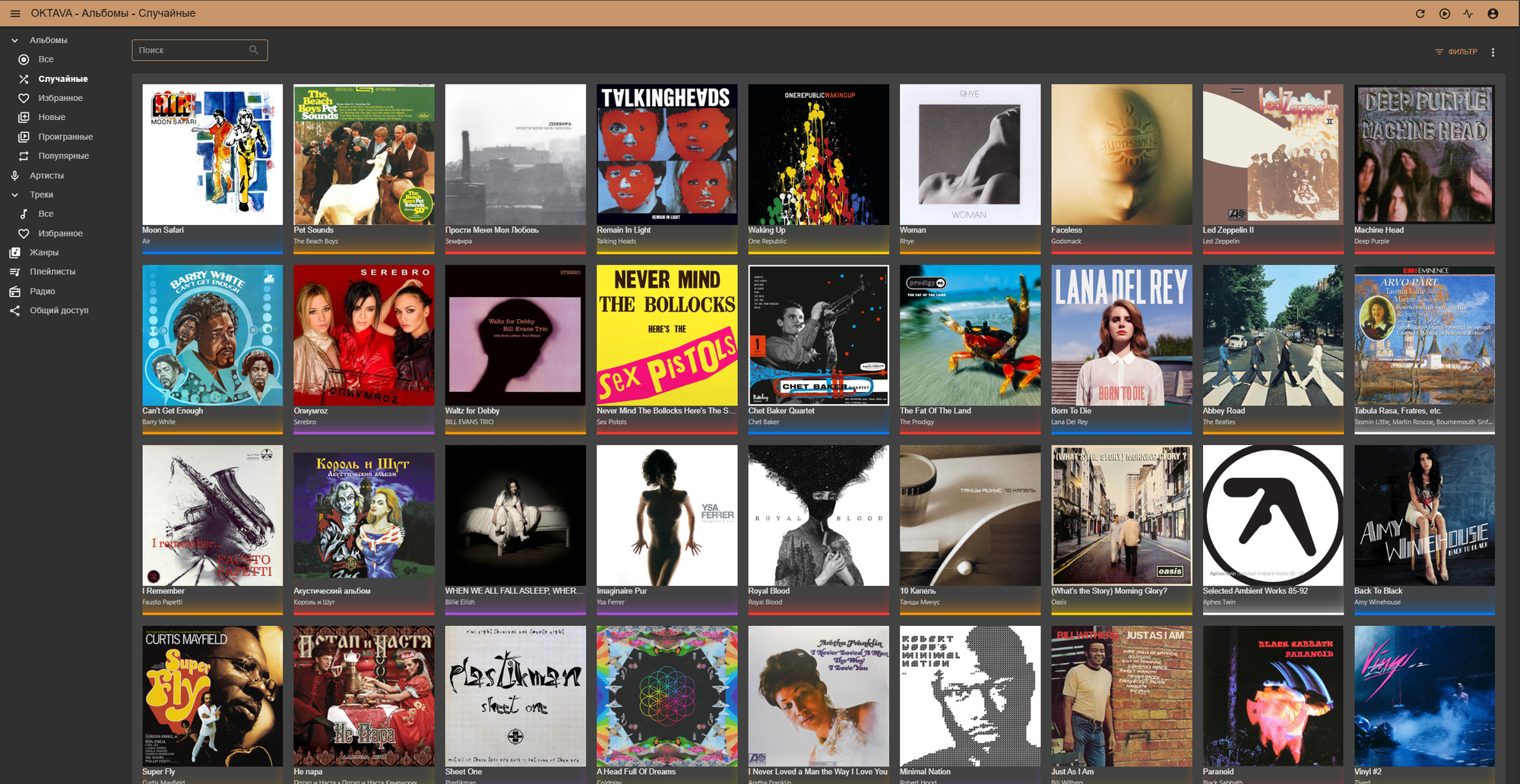This screenshot has height=784, width=1520.
Task: Click the Led Zeppelin II album title
Action: (1228, 230)
